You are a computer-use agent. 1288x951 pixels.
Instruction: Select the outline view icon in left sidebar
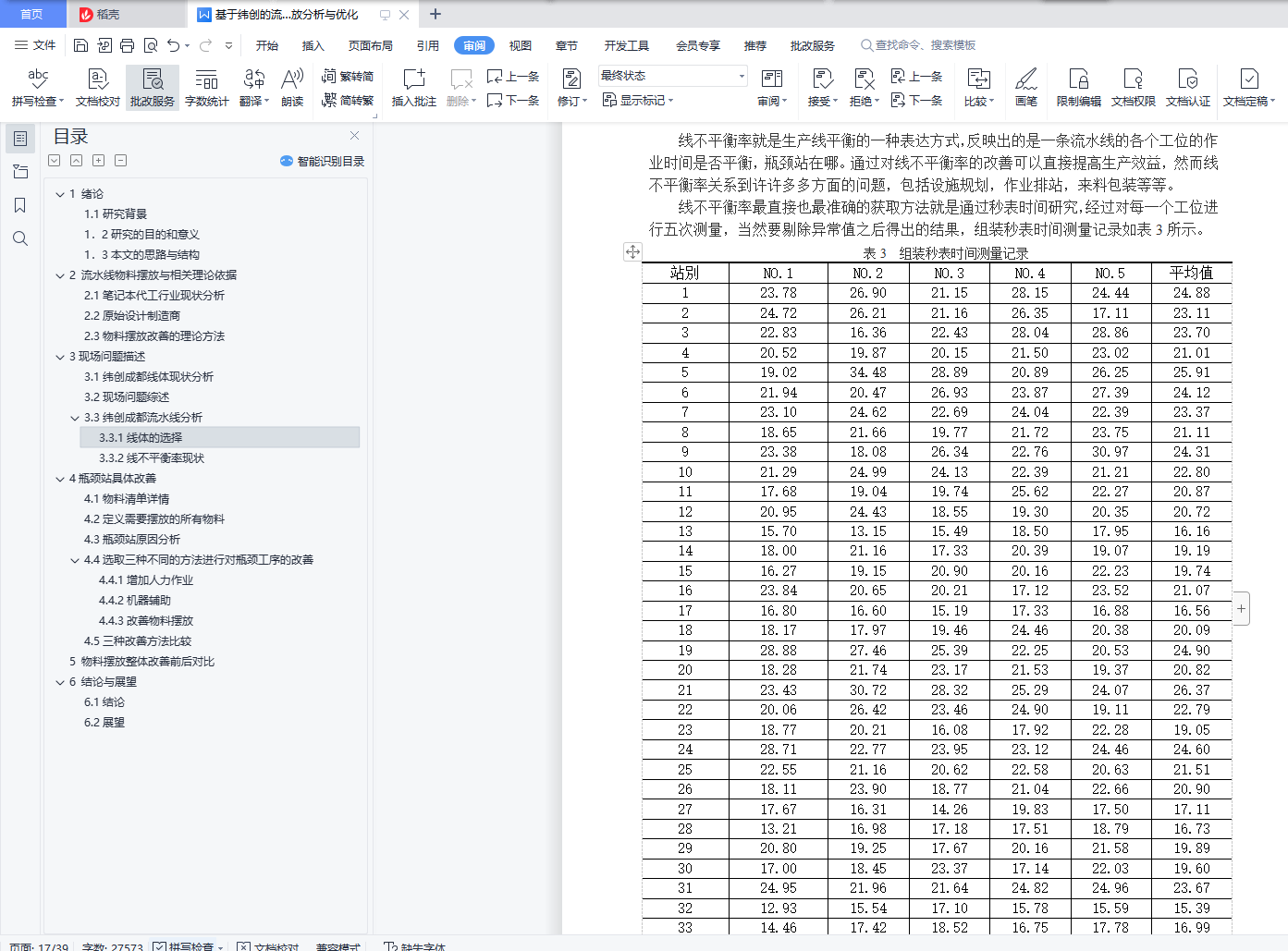[x=20, y=139]
